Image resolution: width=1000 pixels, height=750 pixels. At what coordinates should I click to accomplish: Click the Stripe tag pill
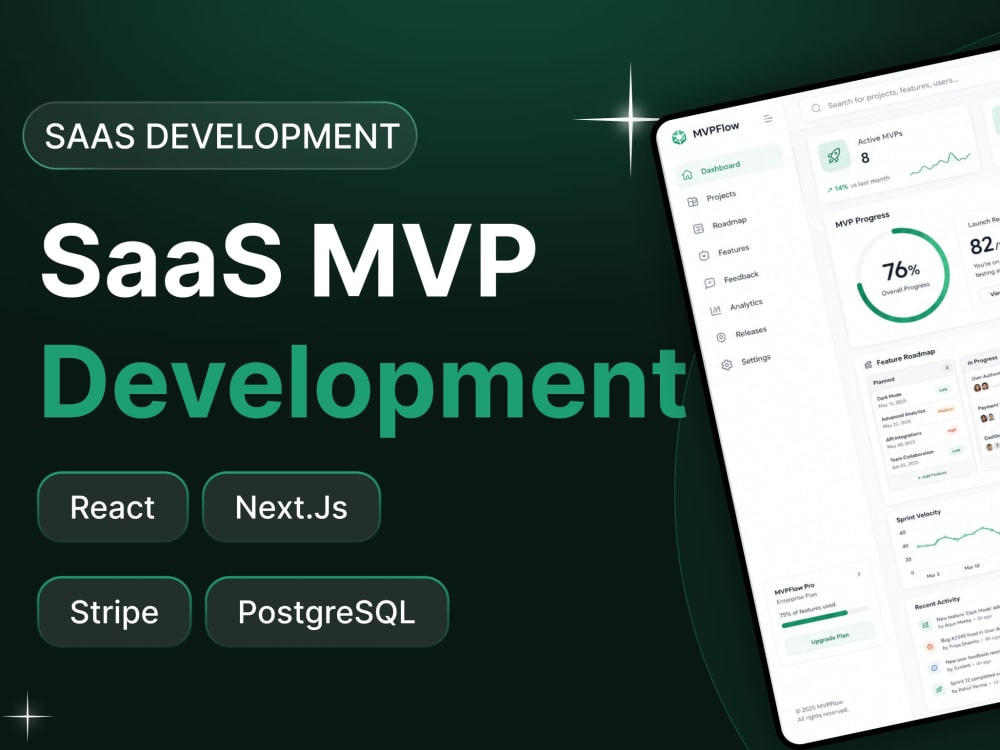click(114, 612)
